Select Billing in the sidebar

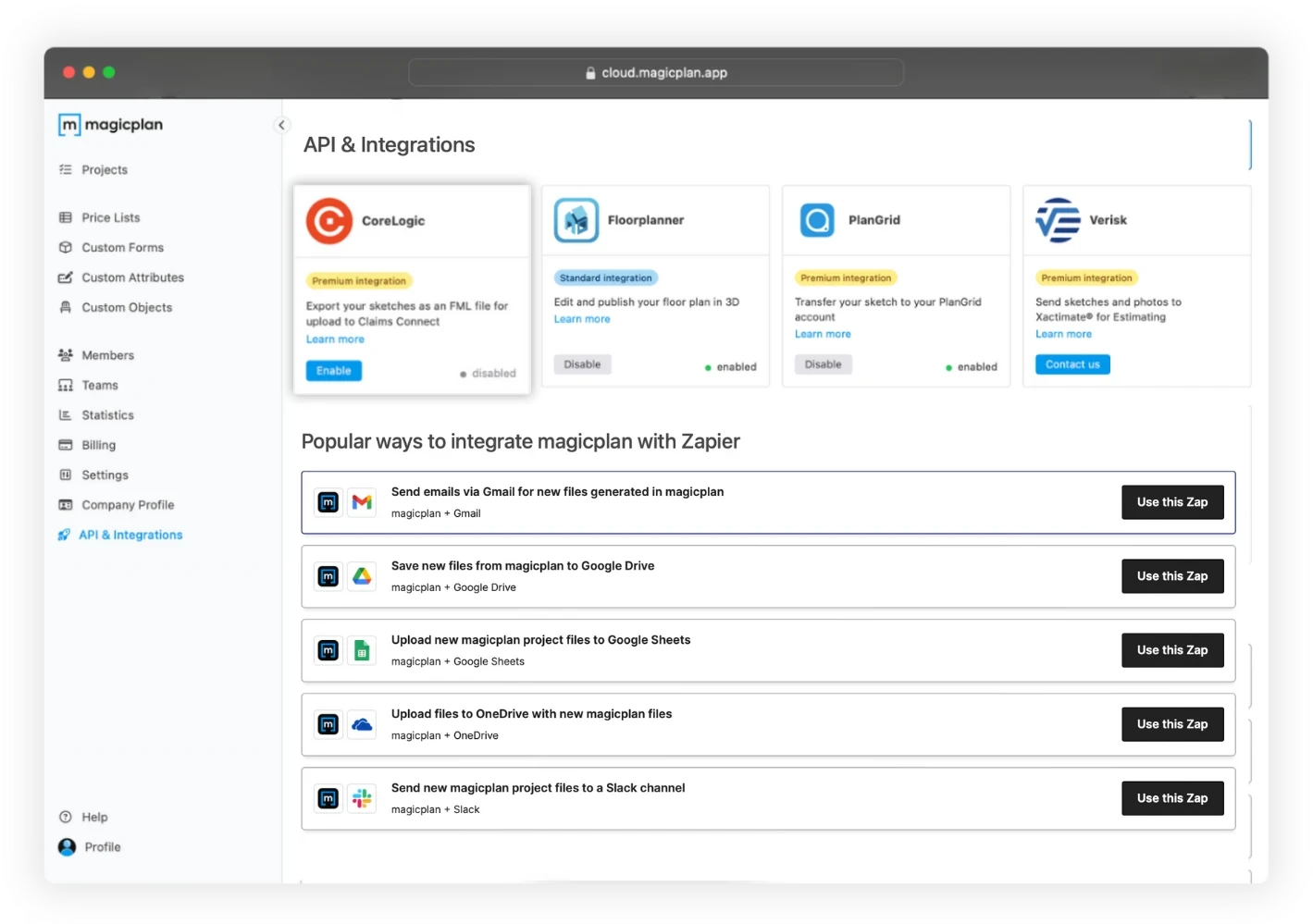tap(98, 445)
